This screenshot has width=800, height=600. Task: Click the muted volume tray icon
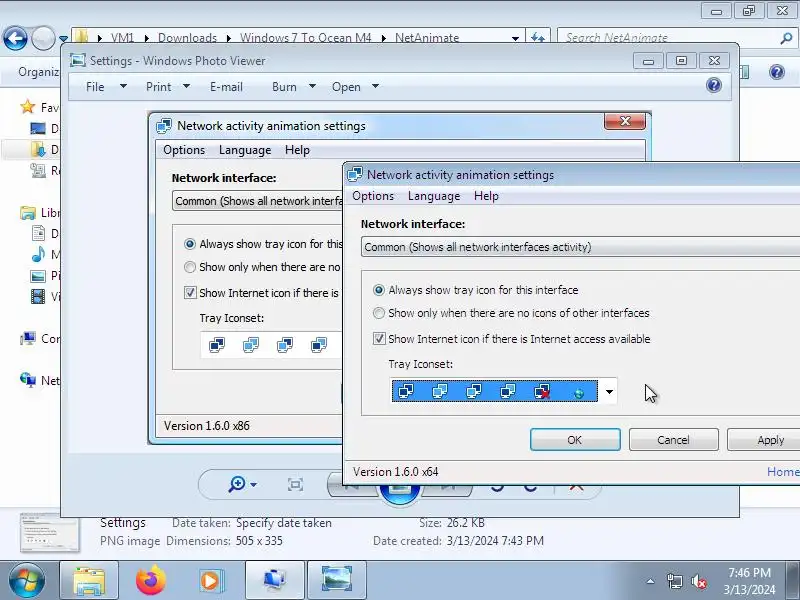coord(698,581)
